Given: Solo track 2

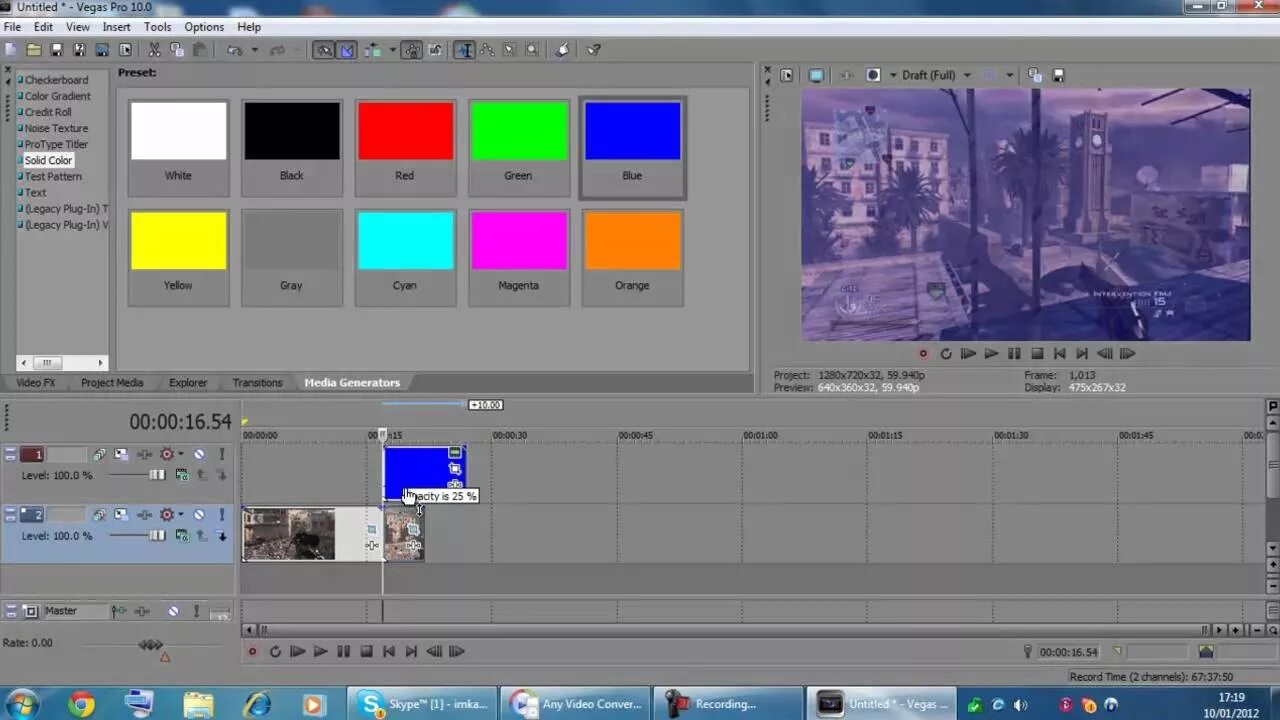Looking at the screenshot, I should click(x=222, y=515).
